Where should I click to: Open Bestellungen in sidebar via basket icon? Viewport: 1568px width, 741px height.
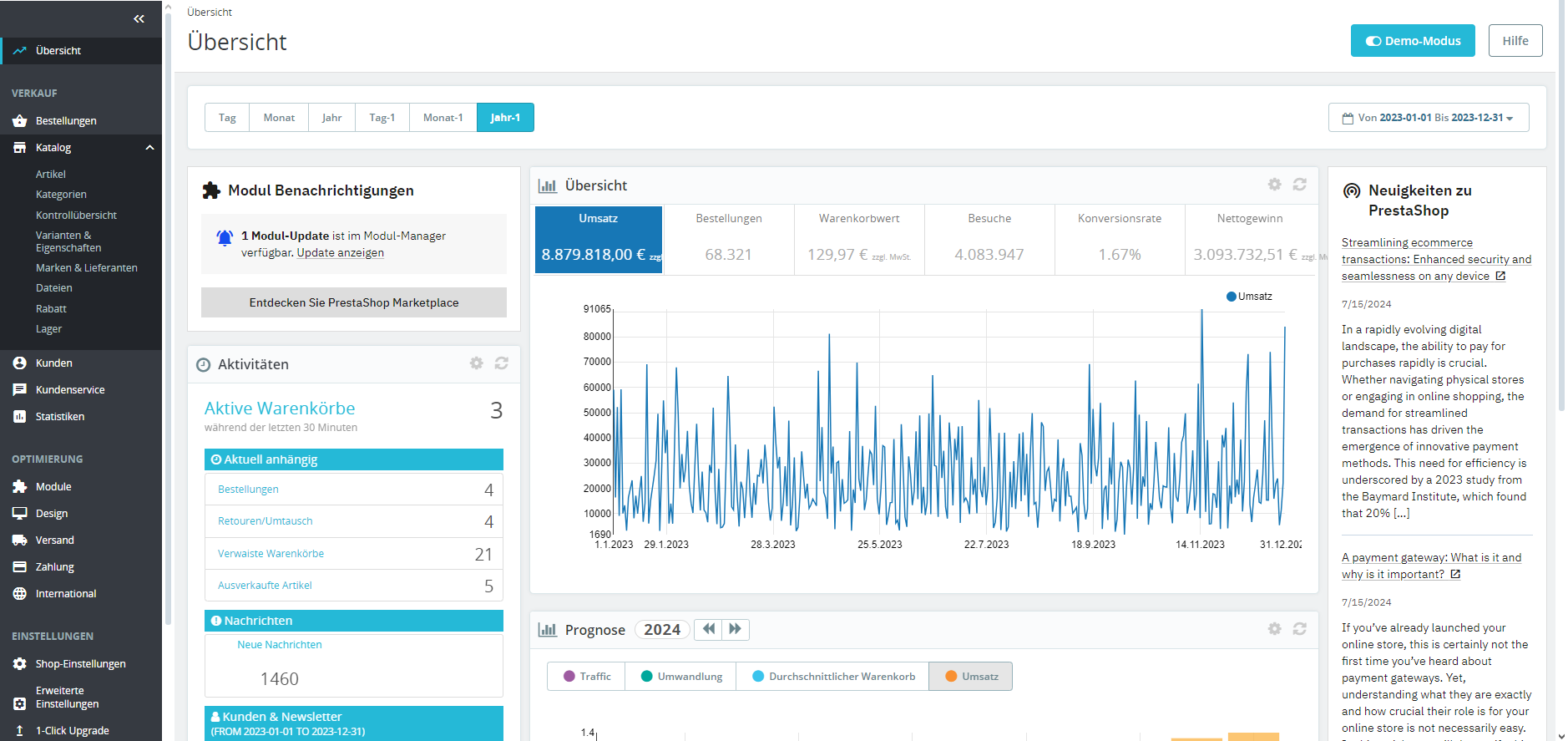20,121
